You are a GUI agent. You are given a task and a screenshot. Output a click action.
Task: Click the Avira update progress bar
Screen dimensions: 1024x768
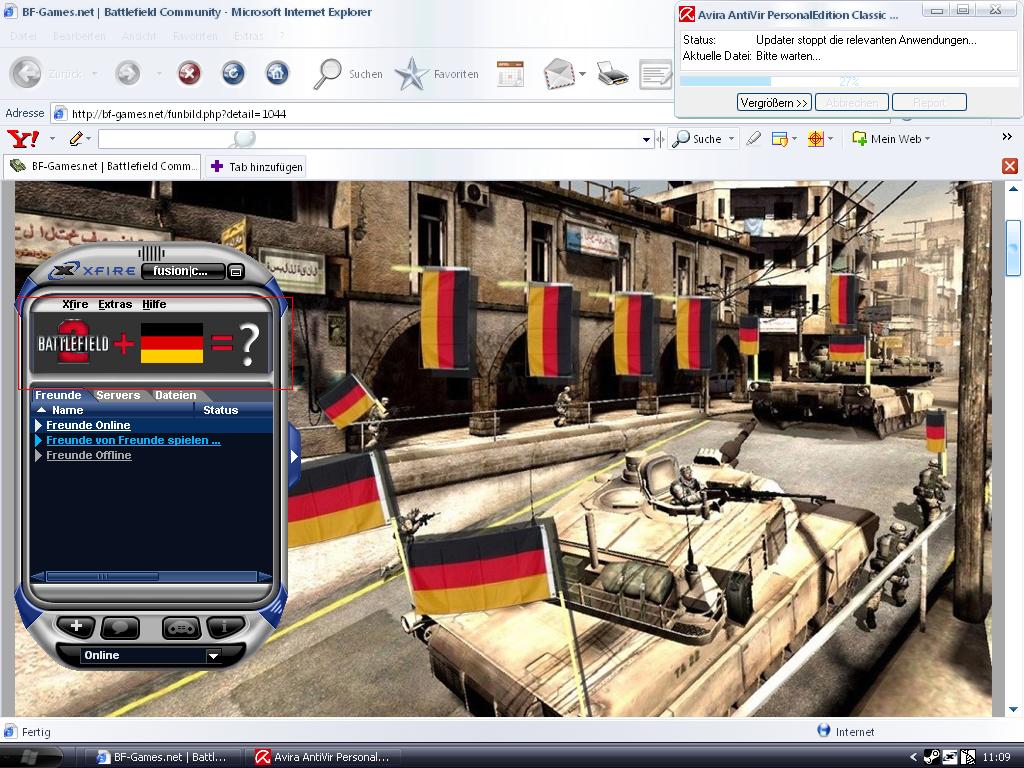[x=849, y=81]
